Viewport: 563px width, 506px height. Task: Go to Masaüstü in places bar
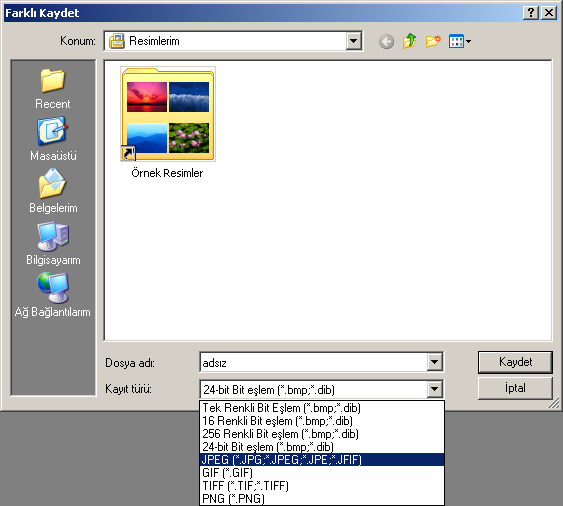pyautogui.click(x=53, y=139)
